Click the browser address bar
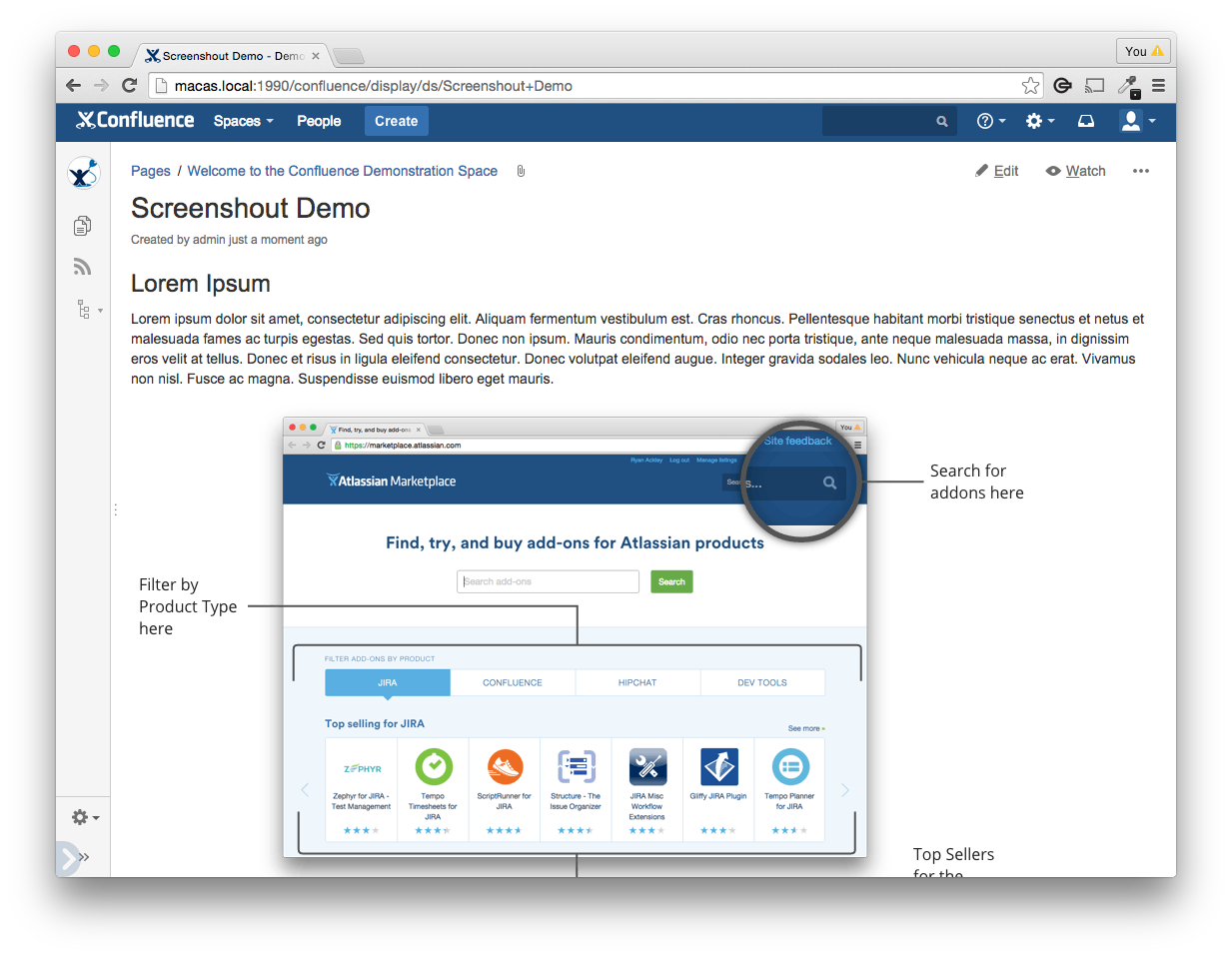 click(595, 86)
